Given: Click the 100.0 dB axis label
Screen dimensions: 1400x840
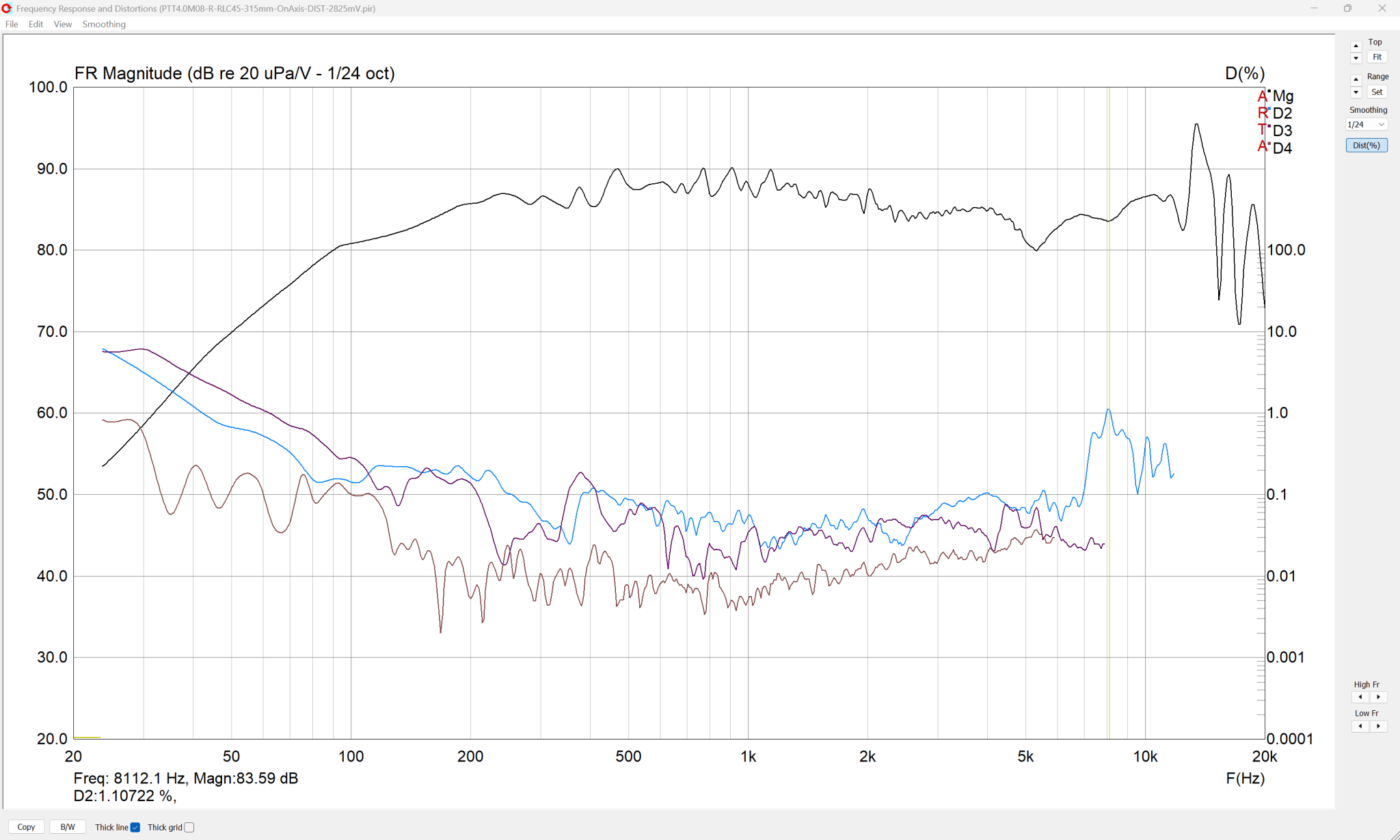Looking at the screenshot, I should (48, 87).
